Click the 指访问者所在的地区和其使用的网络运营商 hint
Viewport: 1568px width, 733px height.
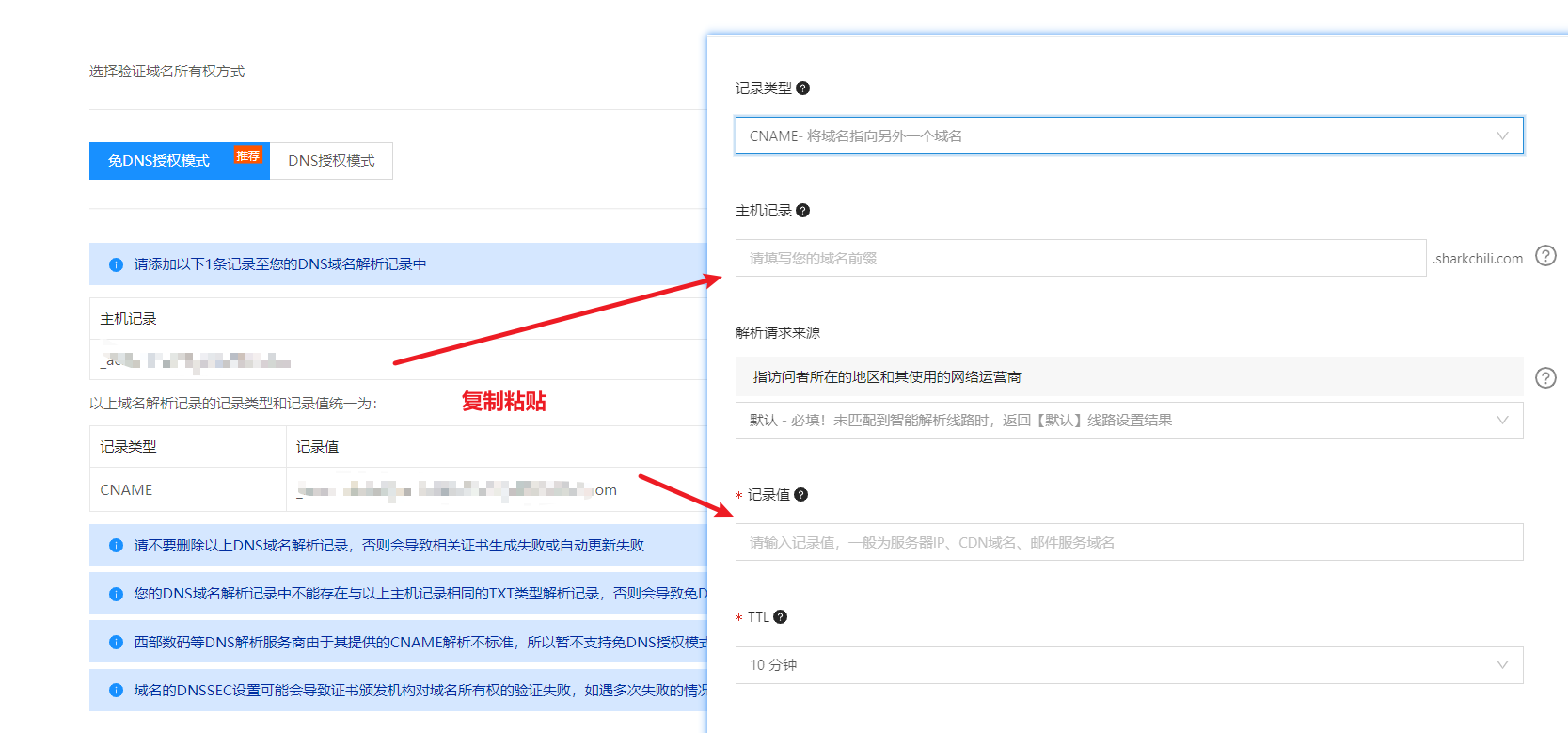pos(887,376)
